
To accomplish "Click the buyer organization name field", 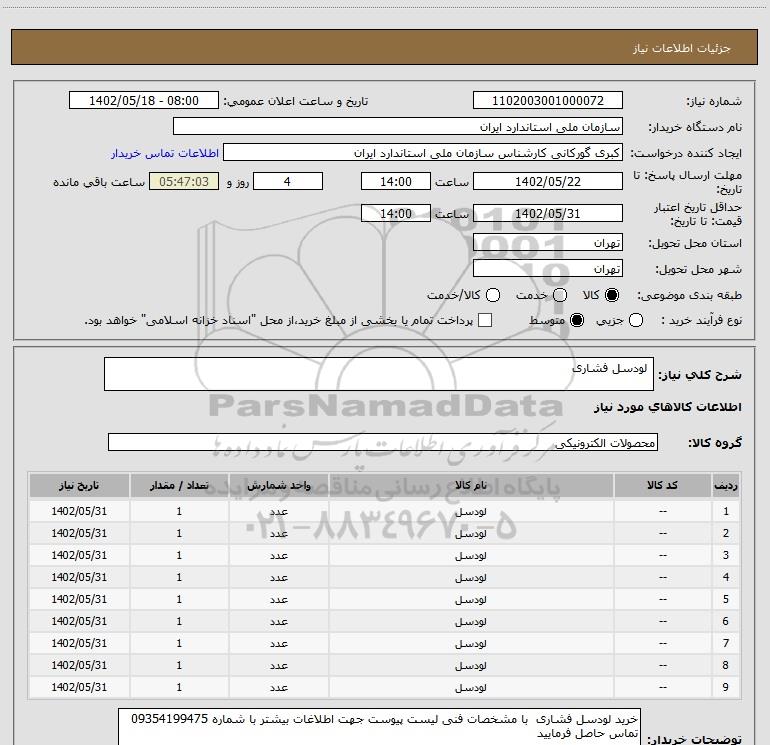I will (398, 127).
